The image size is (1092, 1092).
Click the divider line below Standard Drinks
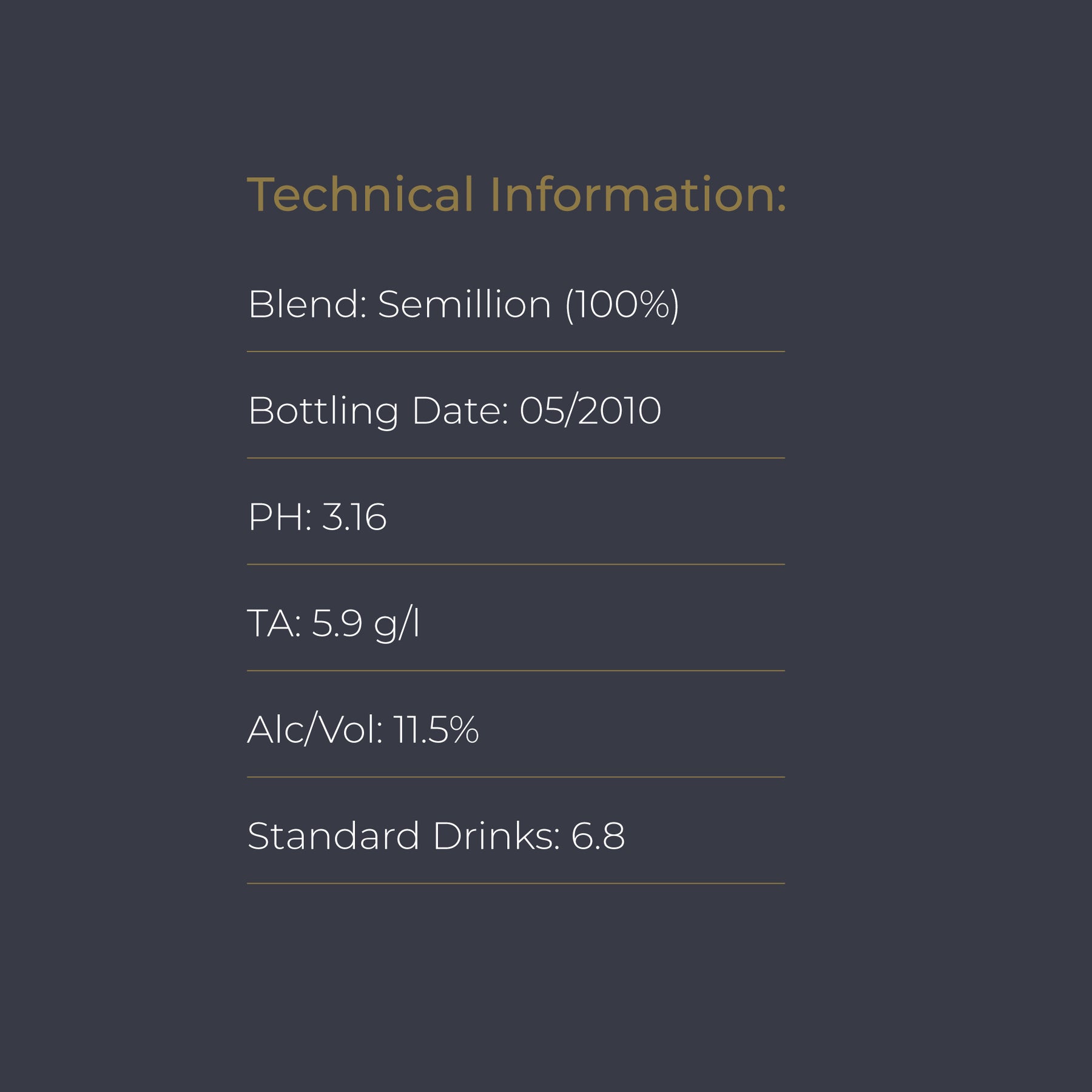pos(516,883)
